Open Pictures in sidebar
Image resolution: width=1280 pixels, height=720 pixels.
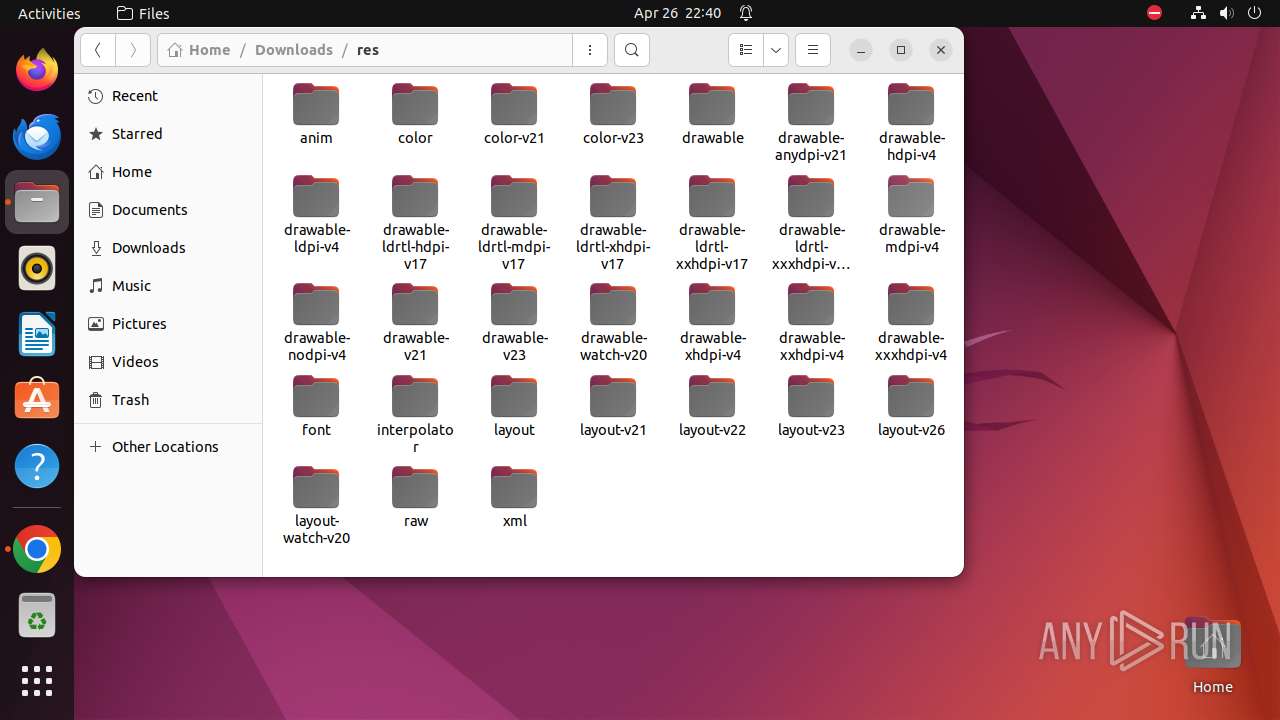point(168,324)
